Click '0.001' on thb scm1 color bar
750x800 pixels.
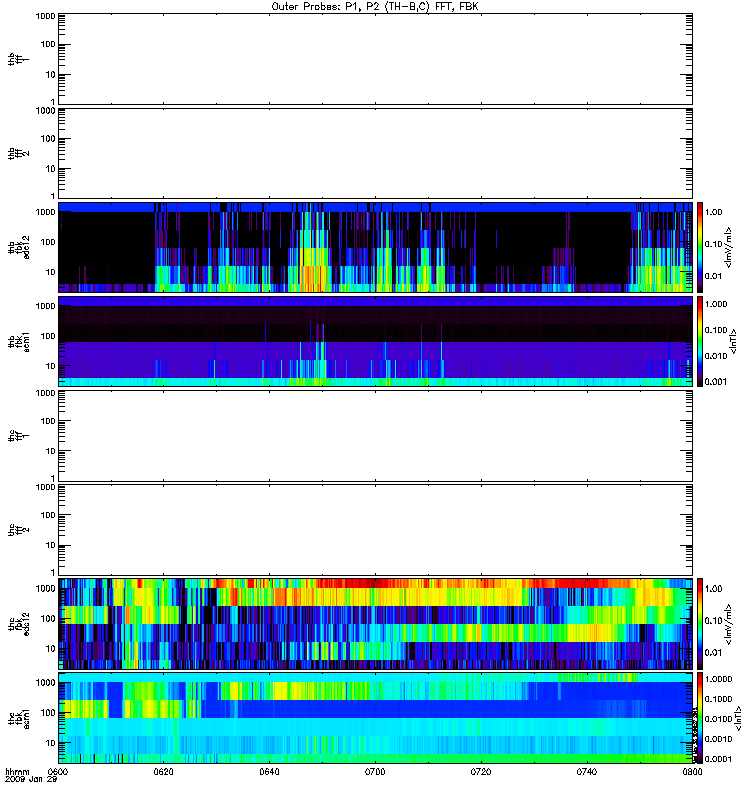[x=716, y=382]
